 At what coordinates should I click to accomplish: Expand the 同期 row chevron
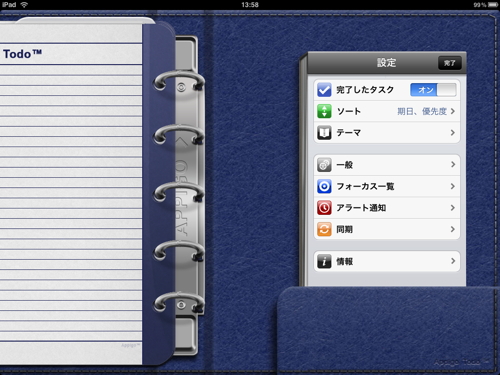pyautogui.click(x=453, y=229)
